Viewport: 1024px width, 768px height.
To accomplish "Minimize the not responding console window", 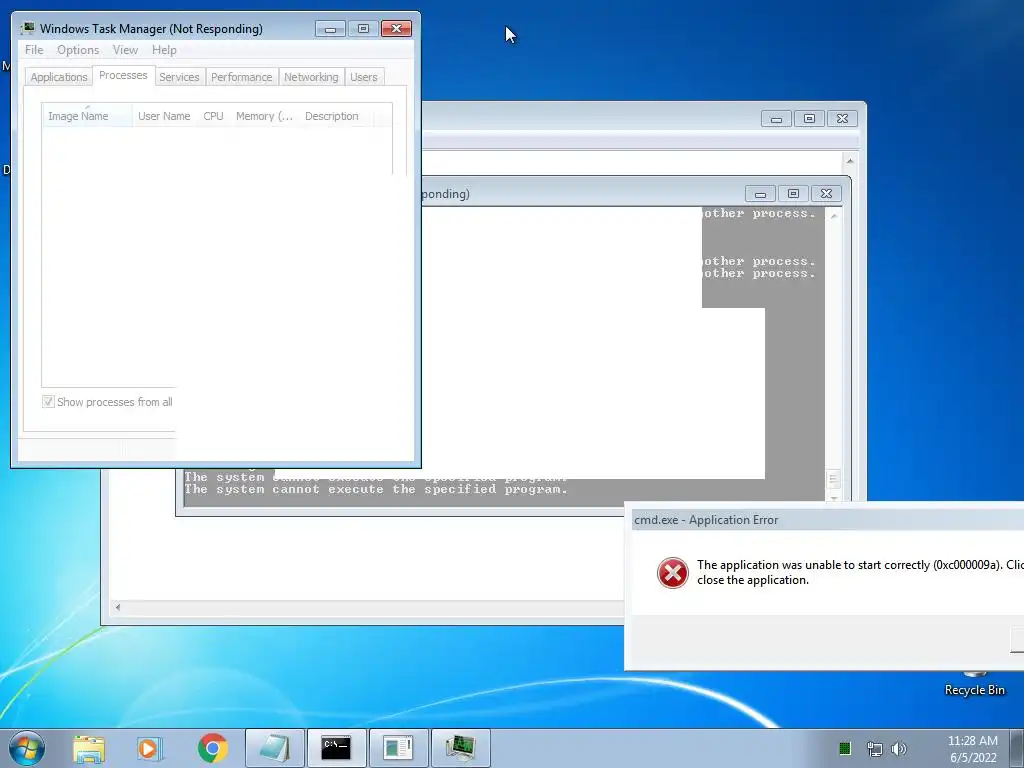I will pos(760,194).
